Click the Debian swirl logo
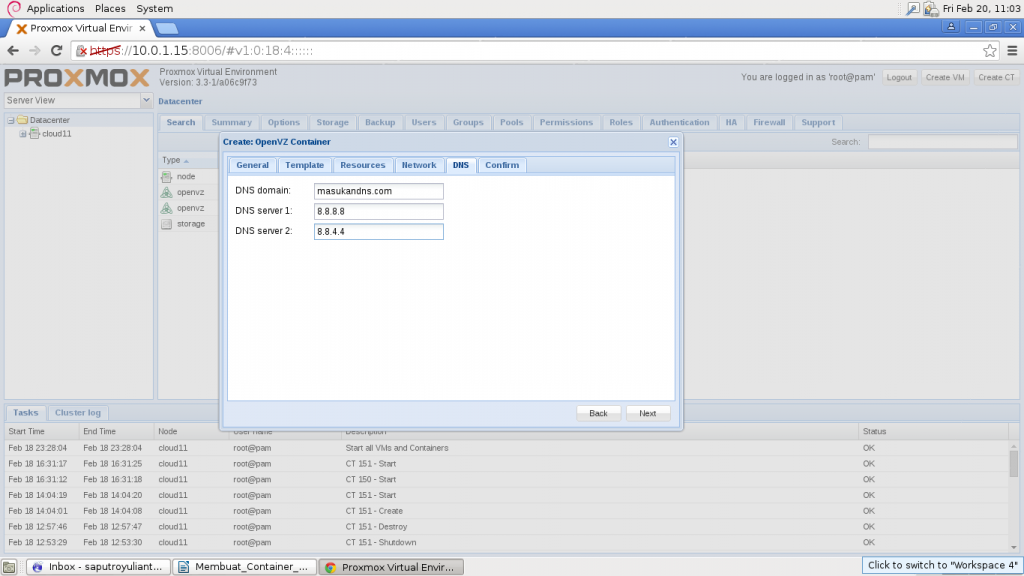Screen dimensions: 1024x576 click(x=14, y=8)
